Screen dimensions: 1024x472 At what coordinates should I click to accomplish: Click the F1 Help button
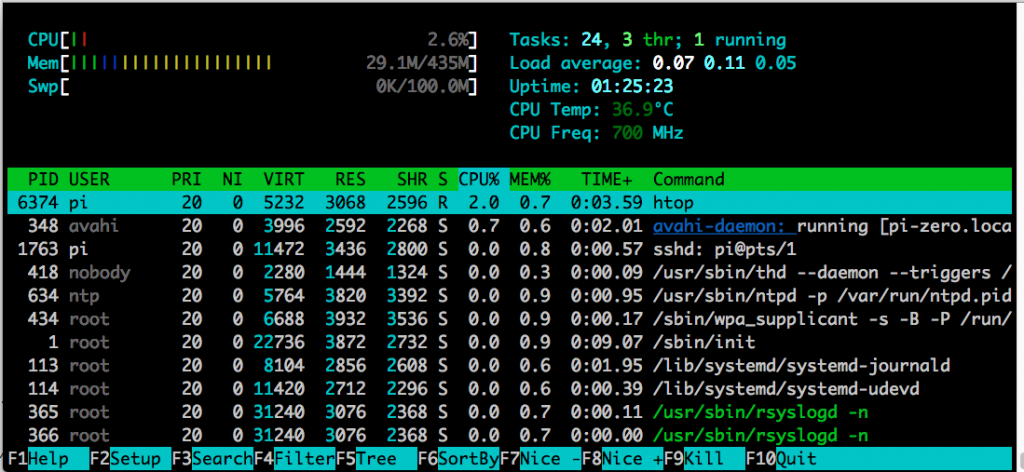pyautogui.click(x=48, y=459)
